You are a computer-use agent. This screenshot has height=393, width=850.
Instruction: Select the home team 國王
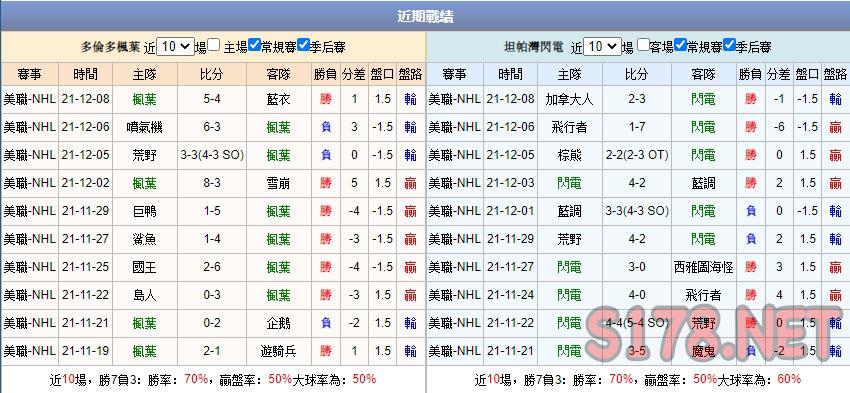145,267
